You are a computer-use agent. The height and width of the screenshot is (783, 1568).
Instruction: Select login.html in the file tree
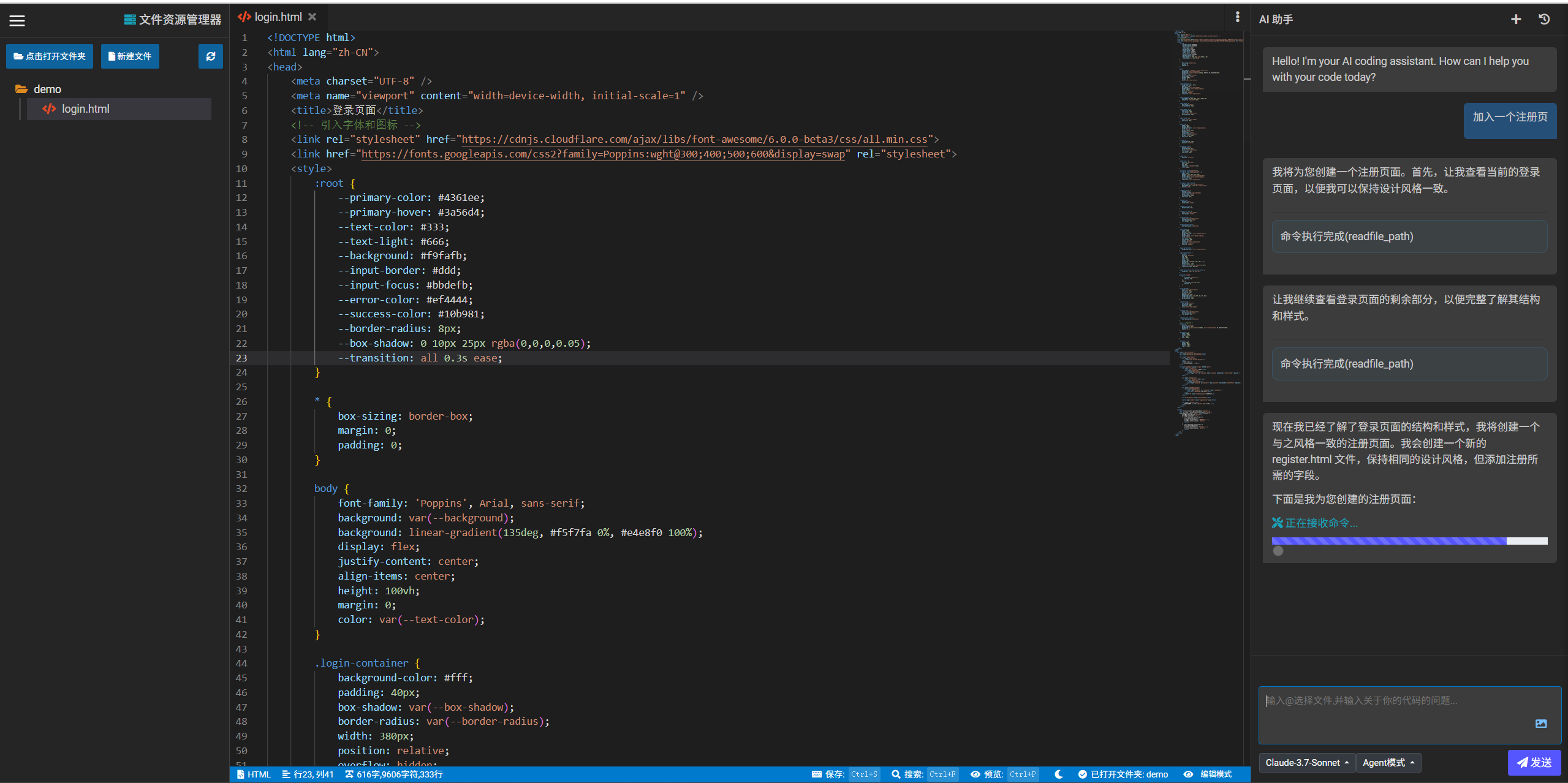click(119, 109)
